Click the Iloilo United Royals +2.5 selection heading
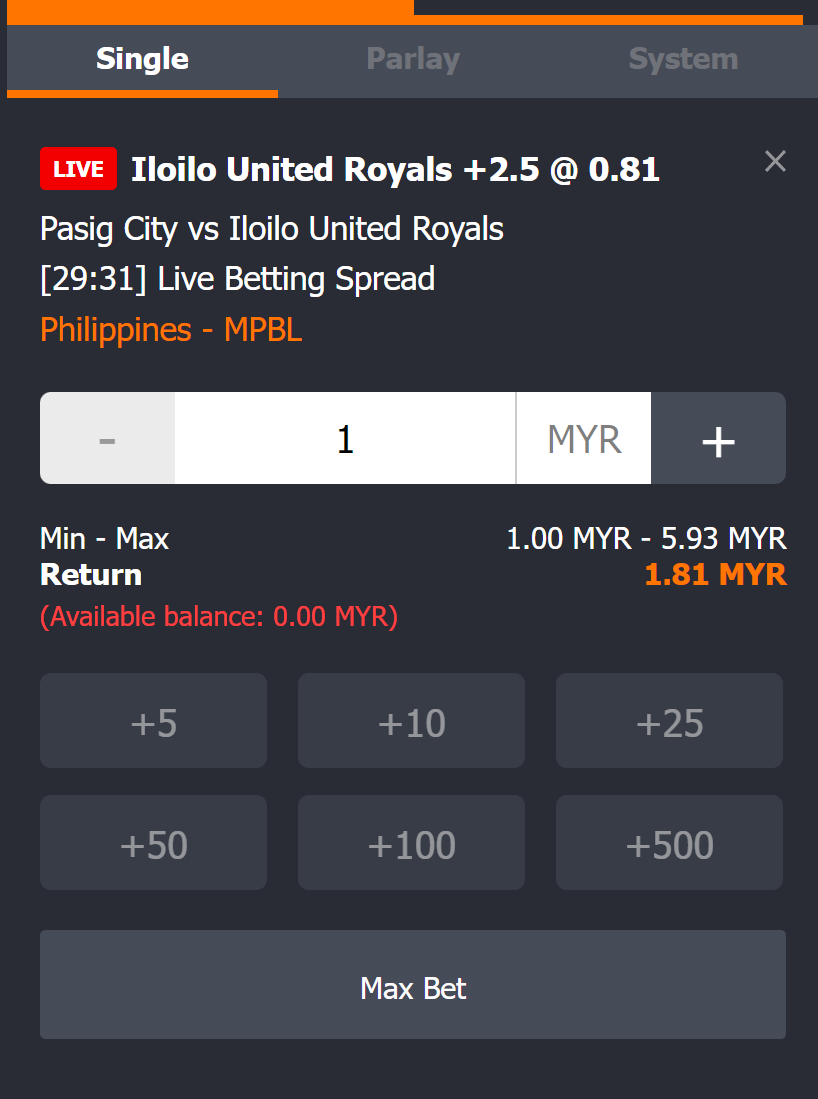Screen dimensions: 818x1099 pos(395,169)
